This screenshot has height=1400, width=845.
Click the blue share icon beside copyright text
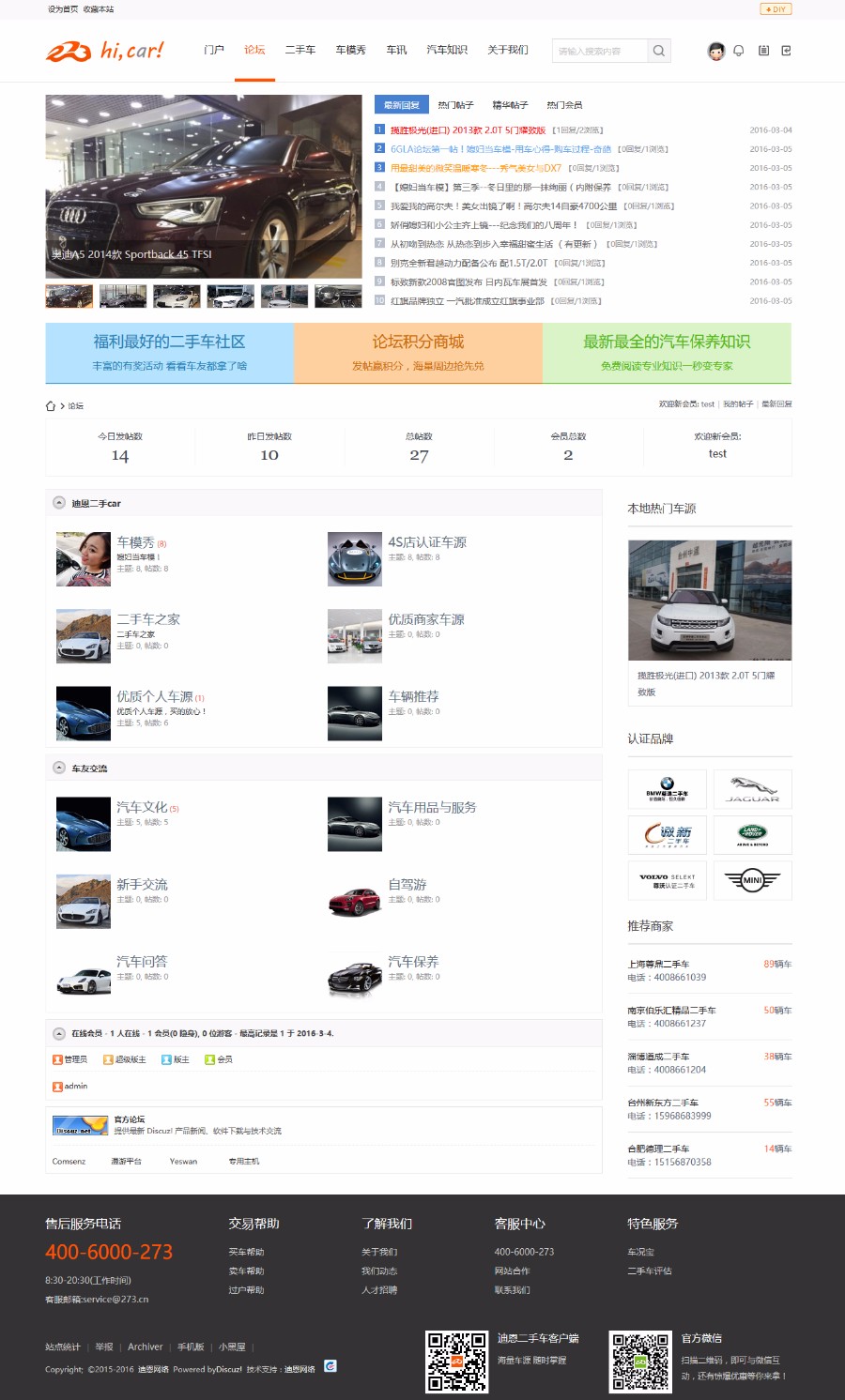point(329,1367)
